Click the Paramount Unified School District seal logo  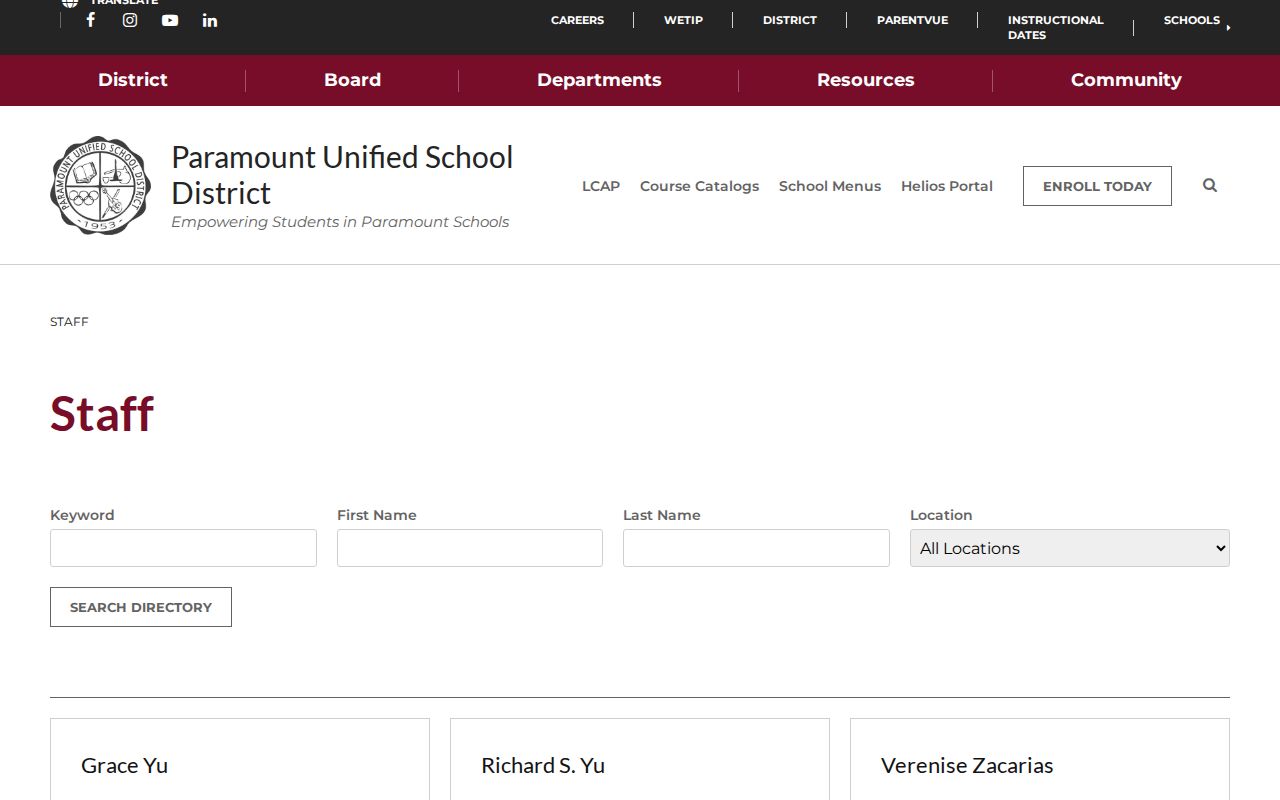click(100, 186)
